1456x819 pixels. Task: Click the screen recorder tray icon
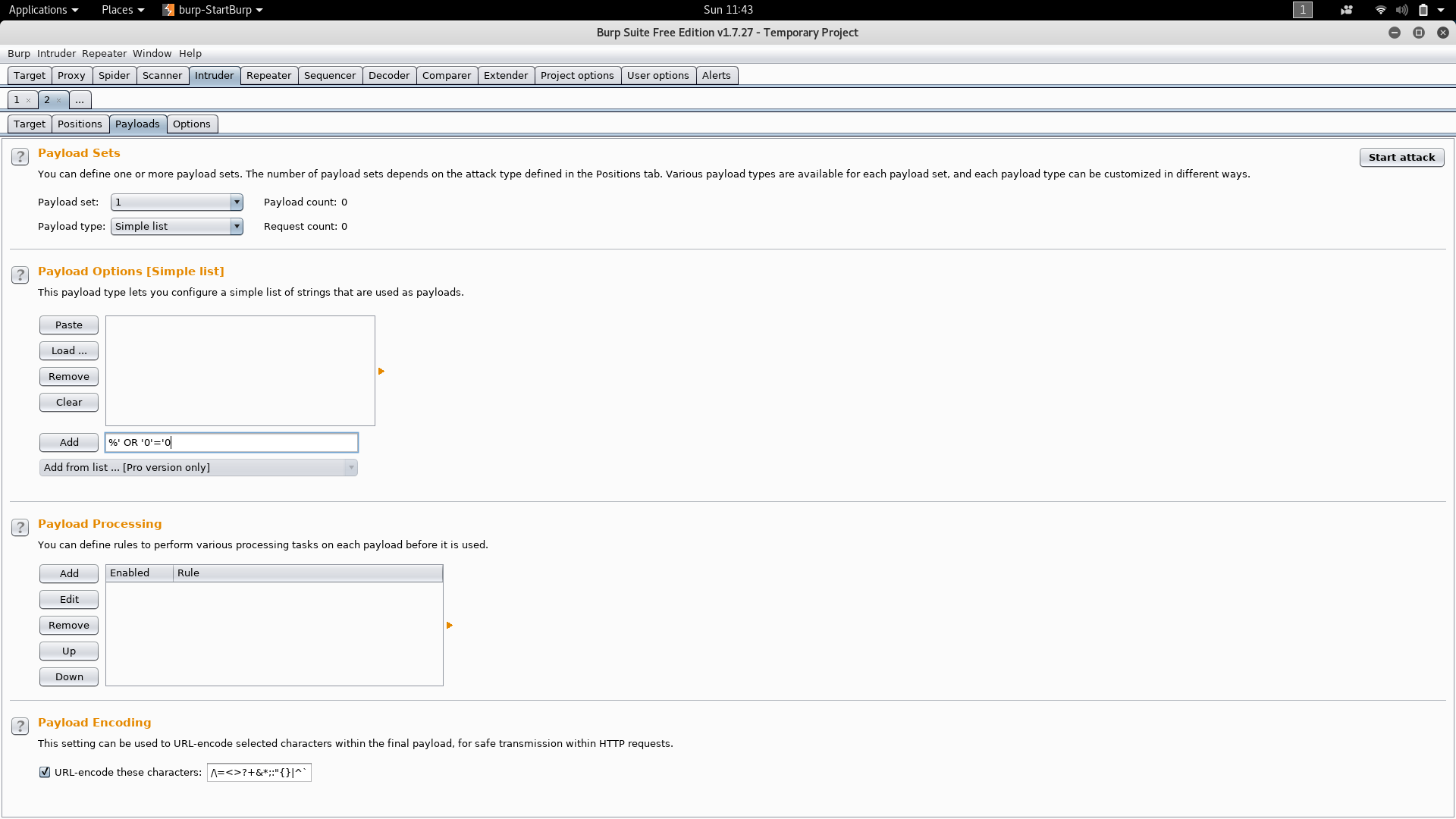pyautogui.click(x=1347, y=10)
